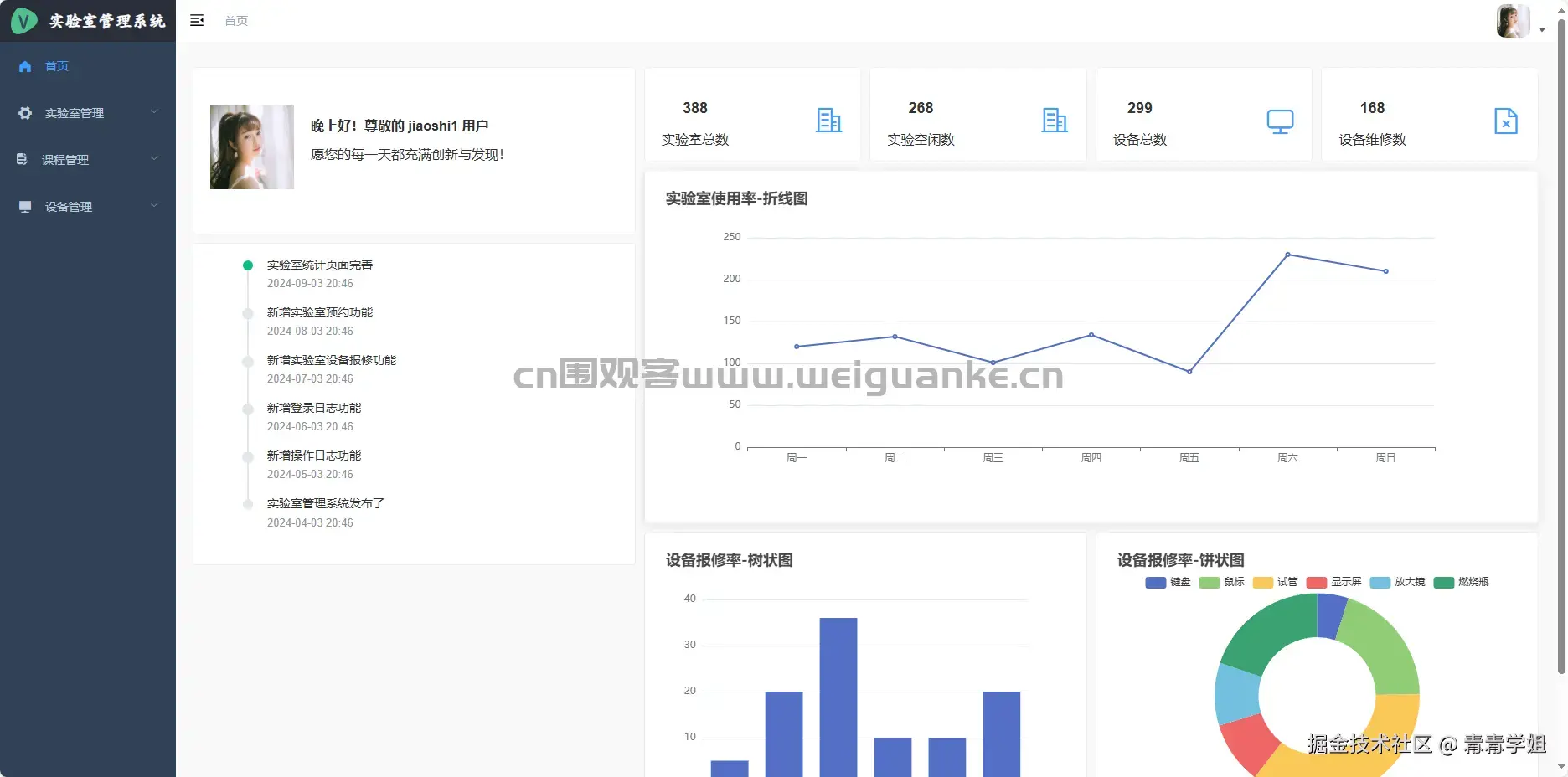This screenshot has width=1568, height=777.
Task: Open the user dropdown arrow beside avatar
Action: coord(1542,30)
